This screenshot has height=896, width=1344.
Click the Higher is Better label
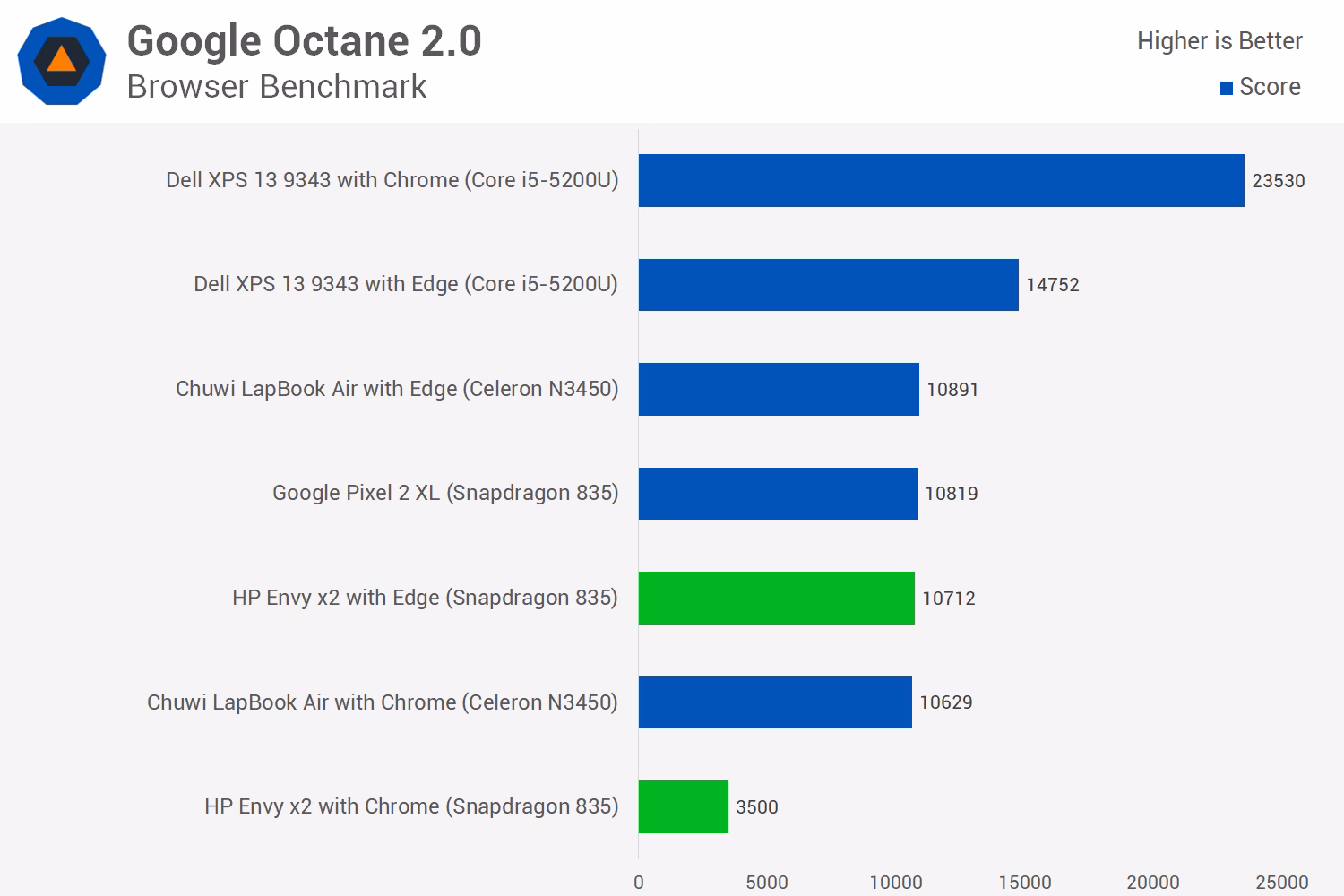pos(1219,41)
